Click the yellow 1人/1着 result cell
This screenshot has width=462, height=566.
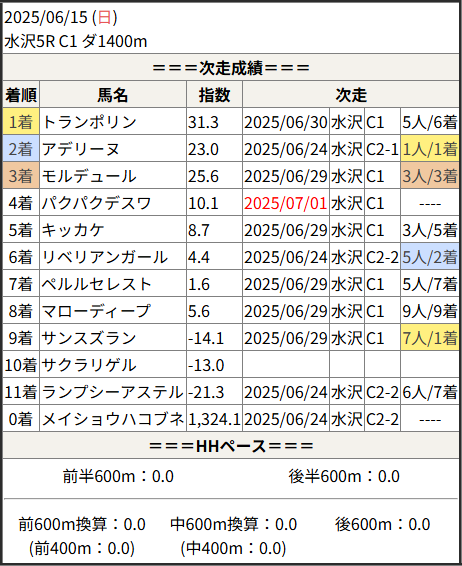pos(430,149)
